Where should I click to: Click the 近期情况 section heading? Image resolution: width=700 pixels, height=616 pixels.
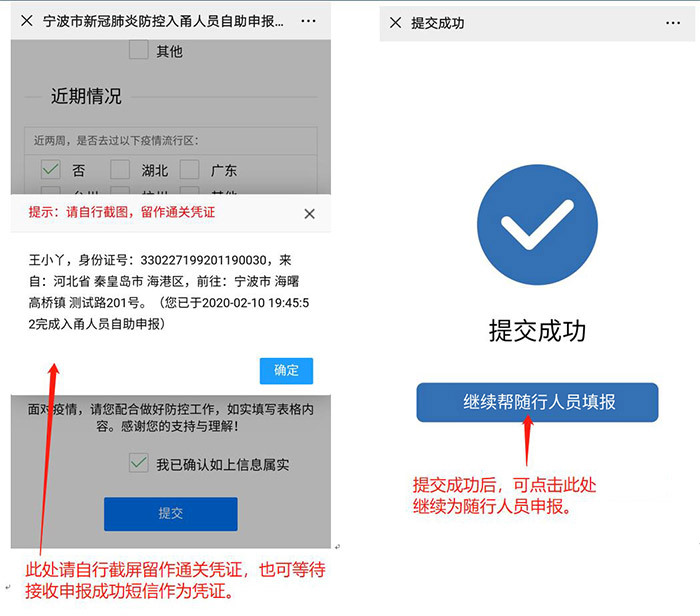86,96
